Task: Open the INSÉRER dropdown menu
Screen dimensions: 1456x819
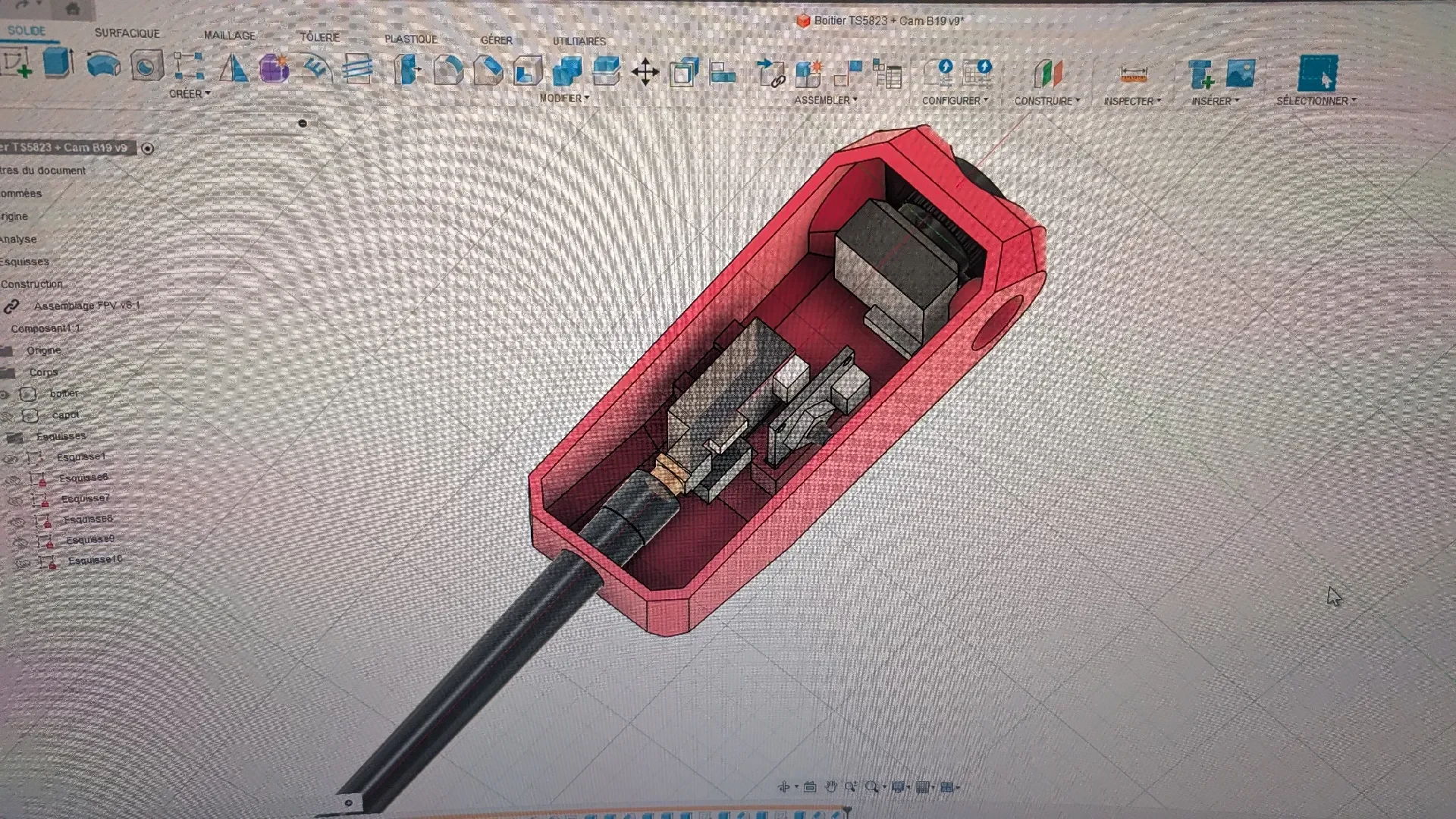Action: coord(1216,102)
